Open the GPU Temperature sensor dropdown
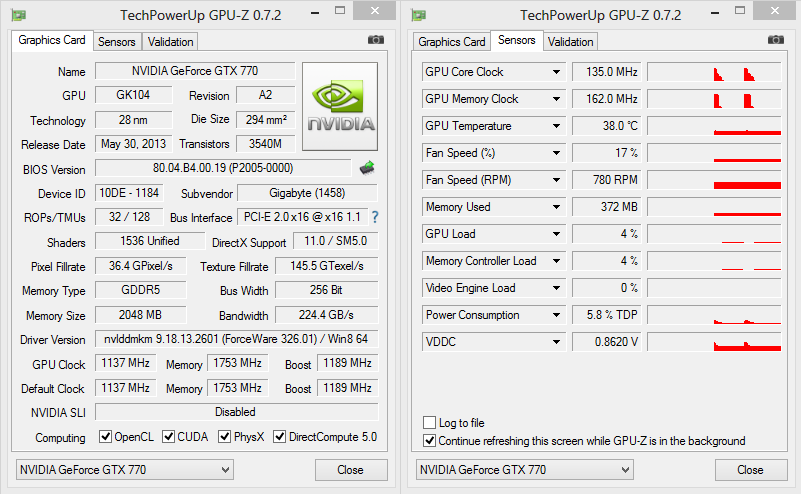This screenshot has width=801, height=494. 556,126
